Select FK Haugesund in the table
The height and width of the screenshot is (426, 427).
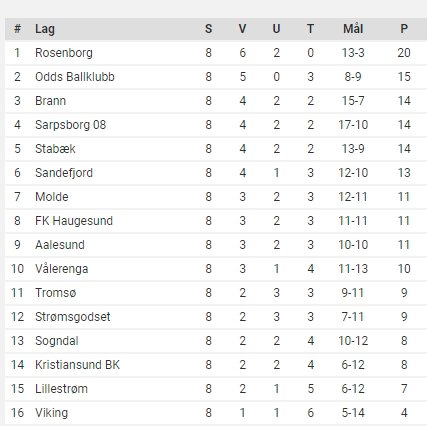point(74,221)
